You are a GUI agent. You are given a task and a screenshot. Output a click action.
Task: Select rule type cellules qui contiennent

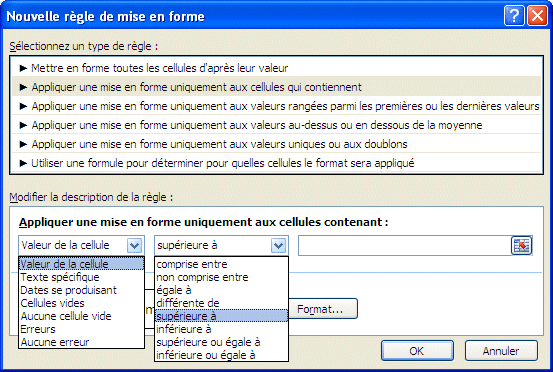(x=276, y=87)
